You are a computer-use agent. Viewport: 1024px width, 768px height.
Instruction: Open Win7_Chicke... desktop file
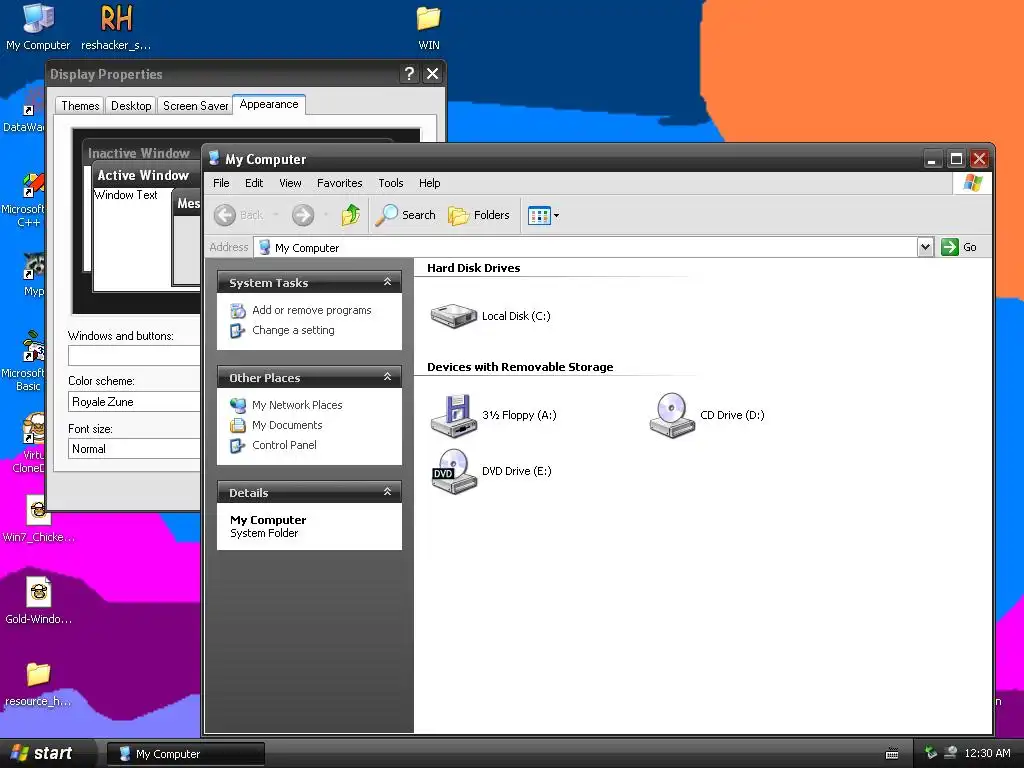pyautogui.click(x=39, y=519)
